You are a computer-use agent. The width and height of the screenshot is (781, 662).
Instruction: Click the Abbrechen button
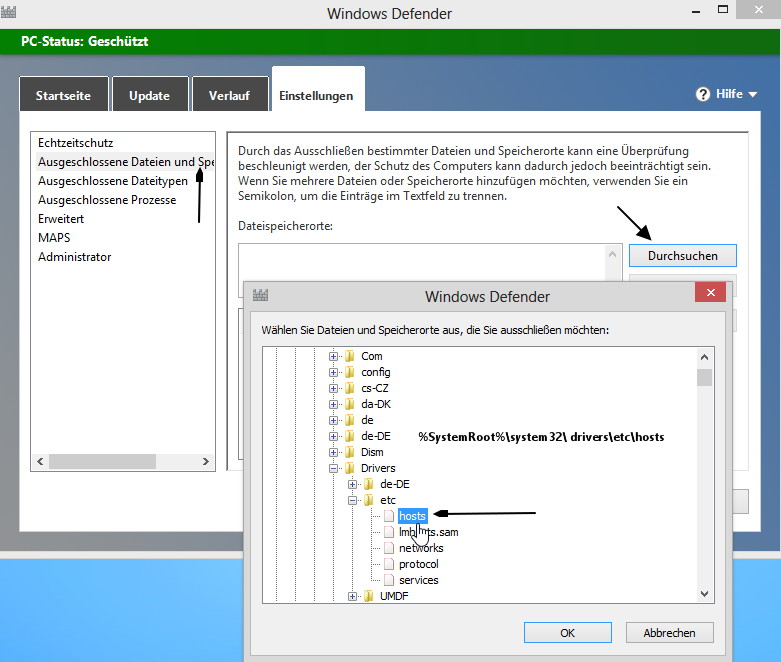point(669,633)
